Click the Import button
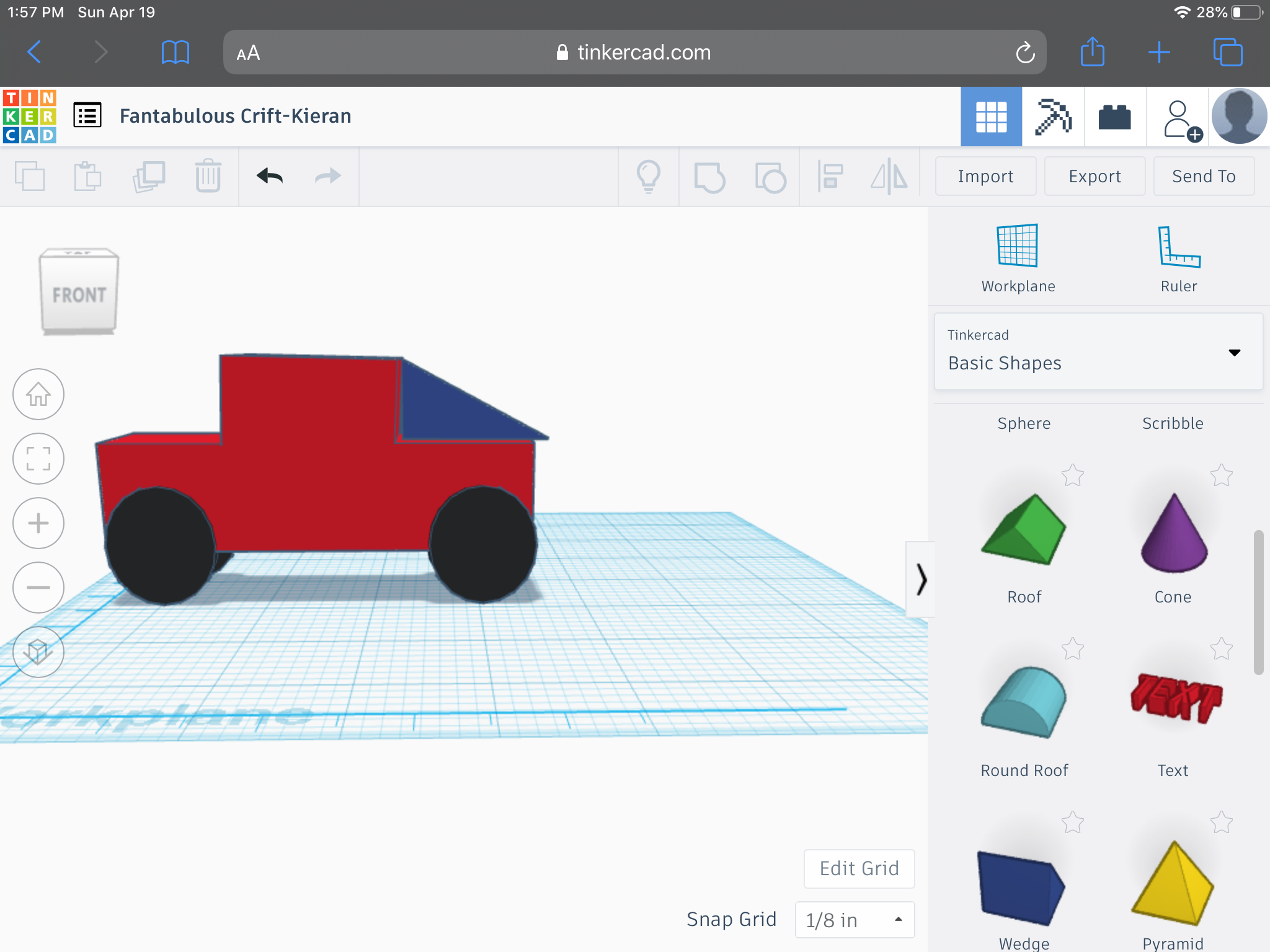The height and width of the screenshot is (952, 1270). click(985, 177)
